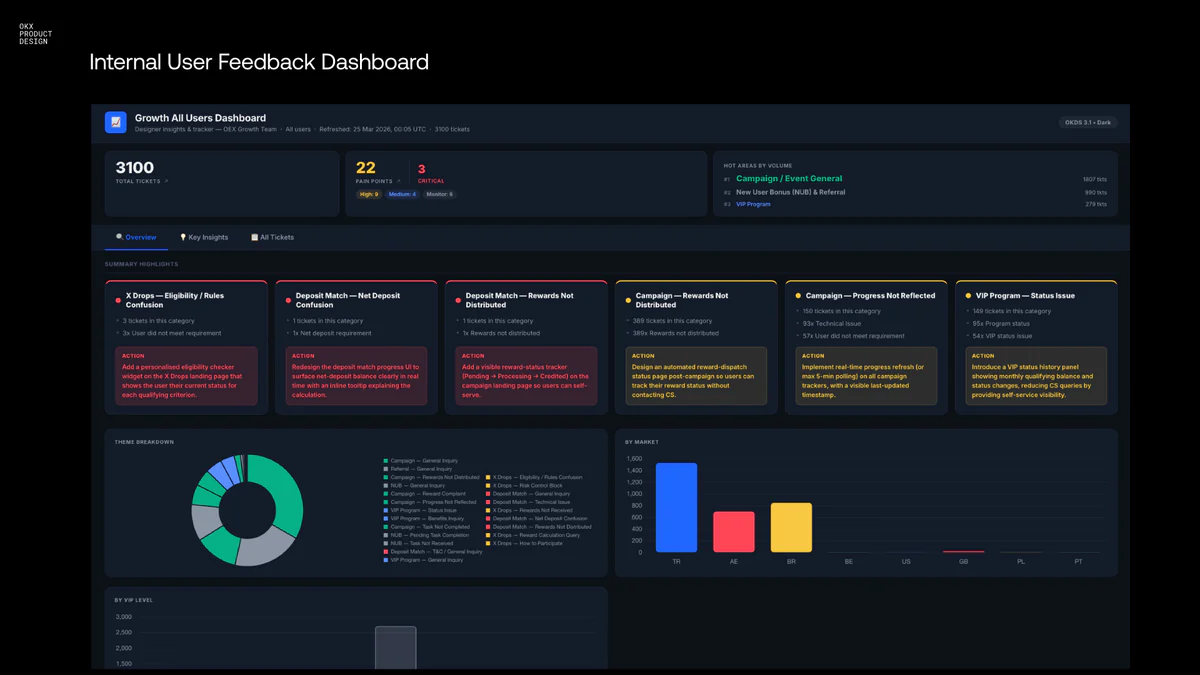Screen dimensions: 1200x675
Task: Click yellow dot on VIP Program Status Issue card
Action: point(968,296)
